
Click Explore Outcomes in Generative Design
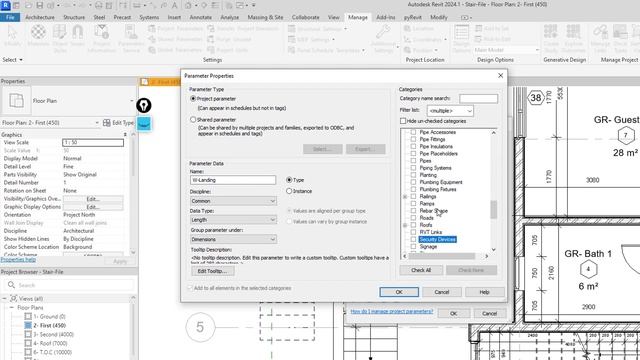573,38
